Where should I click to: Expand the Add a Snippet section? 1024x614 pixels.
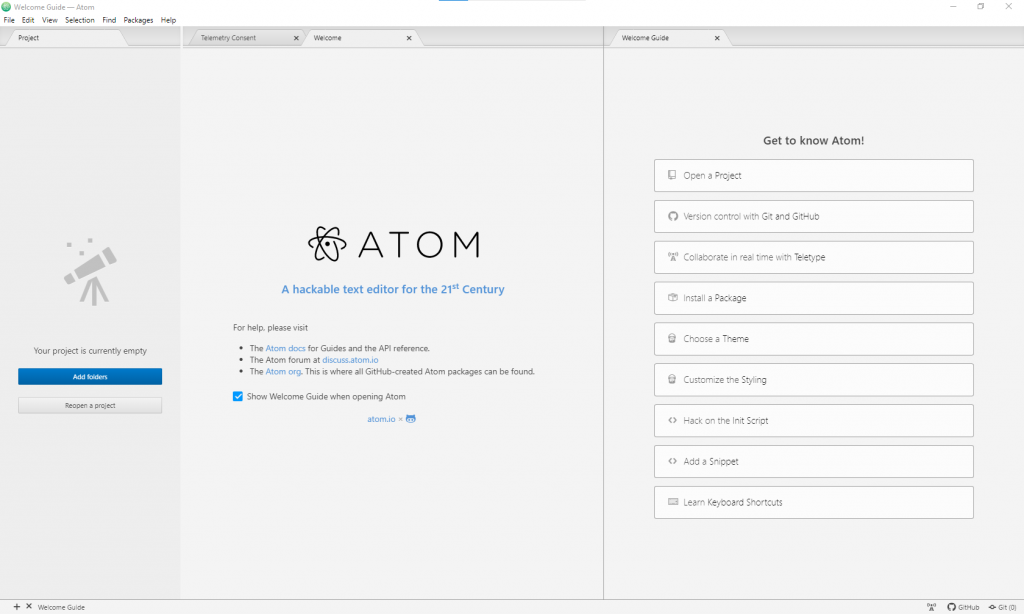[814, 461]
